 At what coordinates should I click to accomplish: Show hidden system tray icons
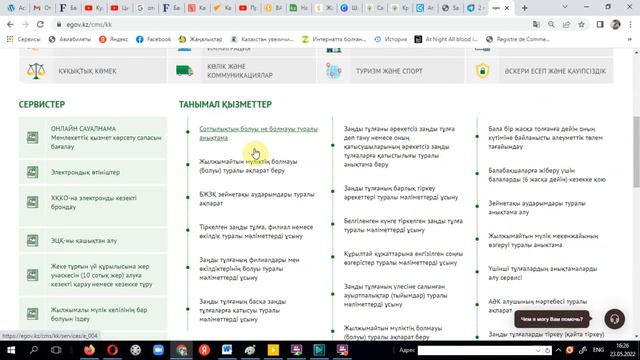click(558, 350)
